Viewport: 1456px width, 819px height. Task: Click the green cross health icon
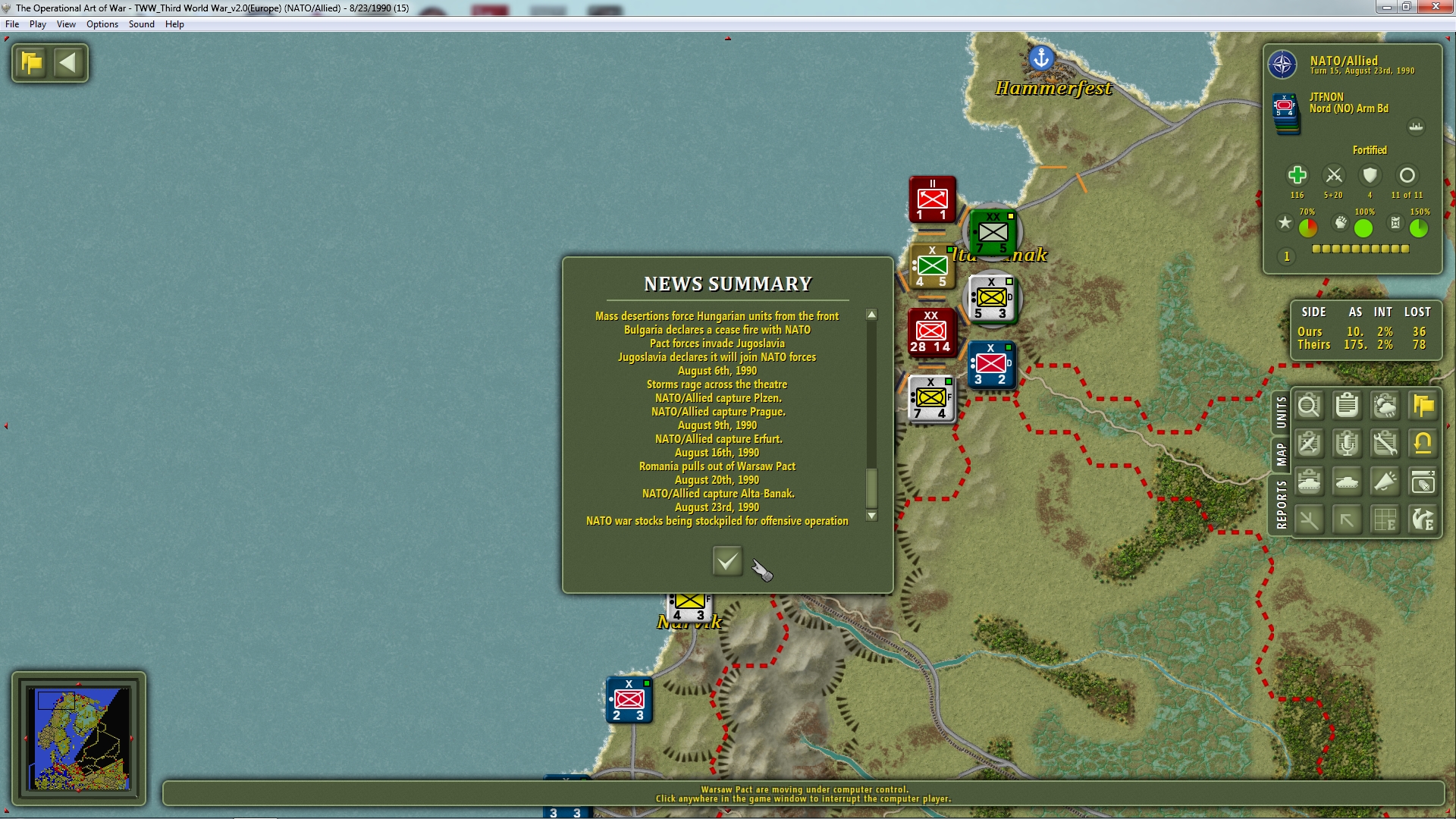(1297, 175)
